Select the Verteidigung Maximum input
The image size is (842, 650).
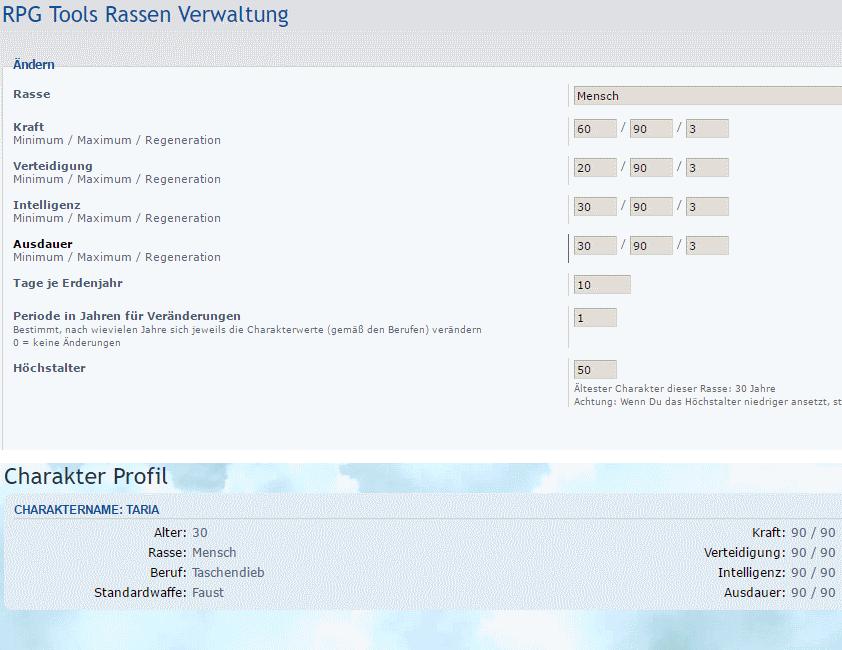point(650,167)
